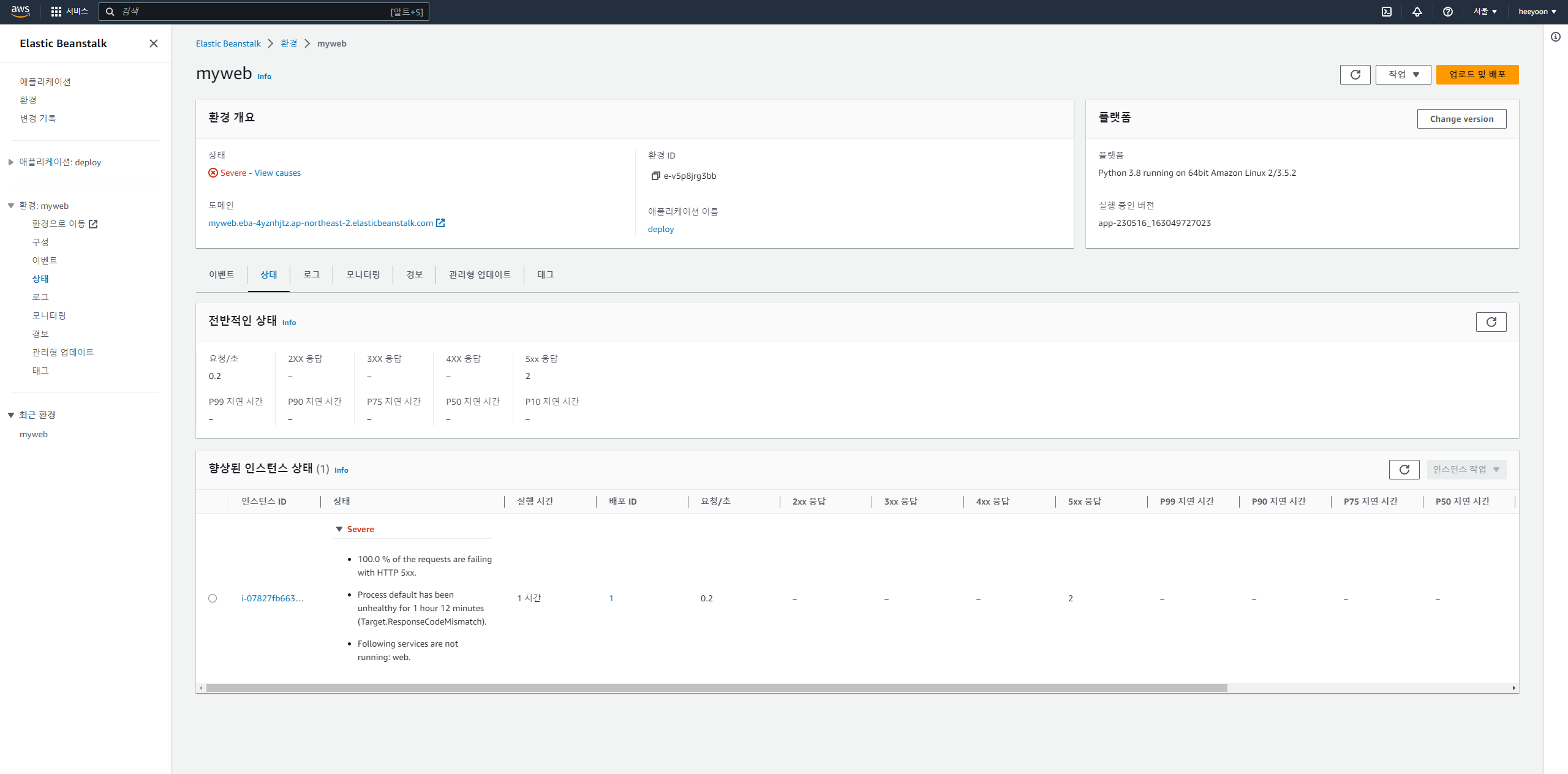Click the Change version button
1568x774 pixels.
[x=1462, y=119]
